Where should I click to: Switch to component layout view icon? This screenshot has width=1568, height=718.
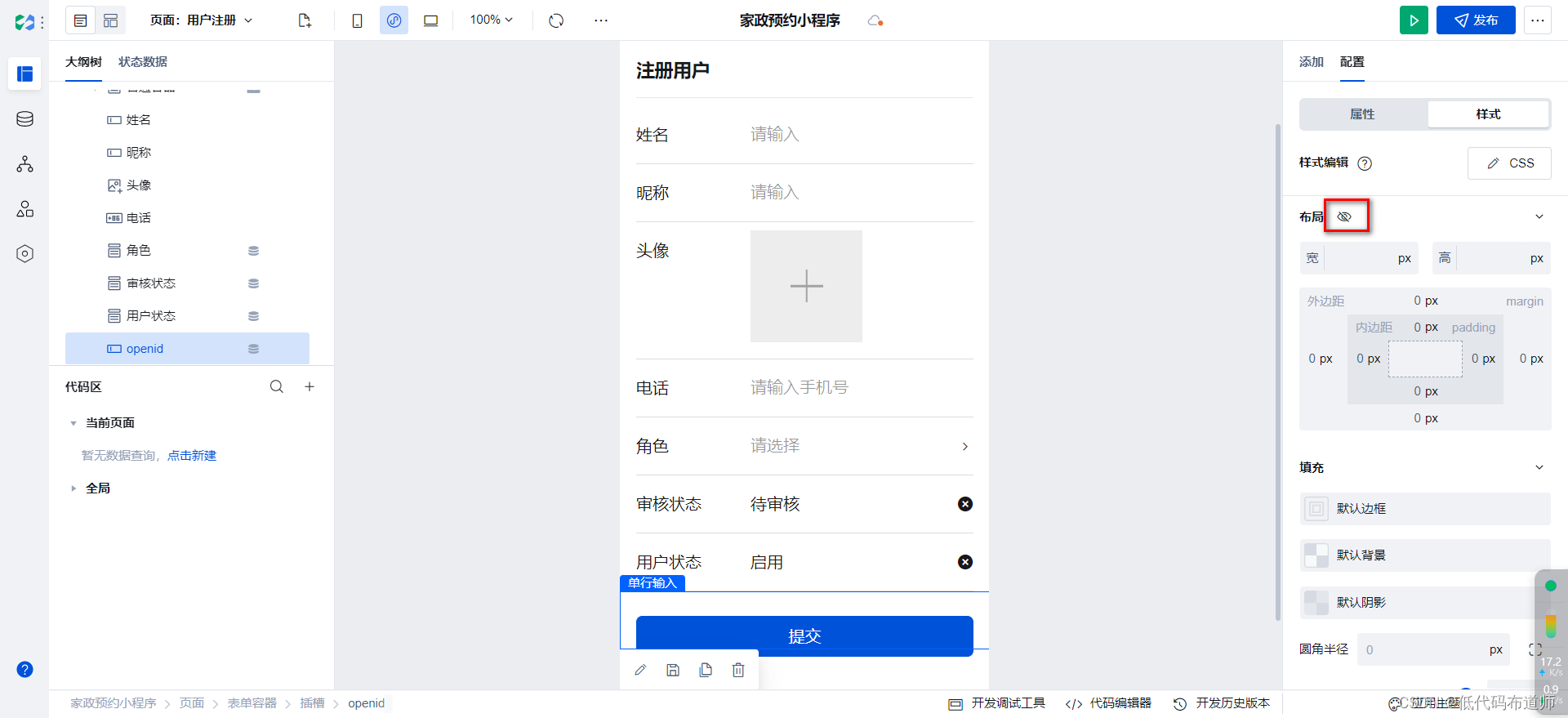click(x=110, y=20)
